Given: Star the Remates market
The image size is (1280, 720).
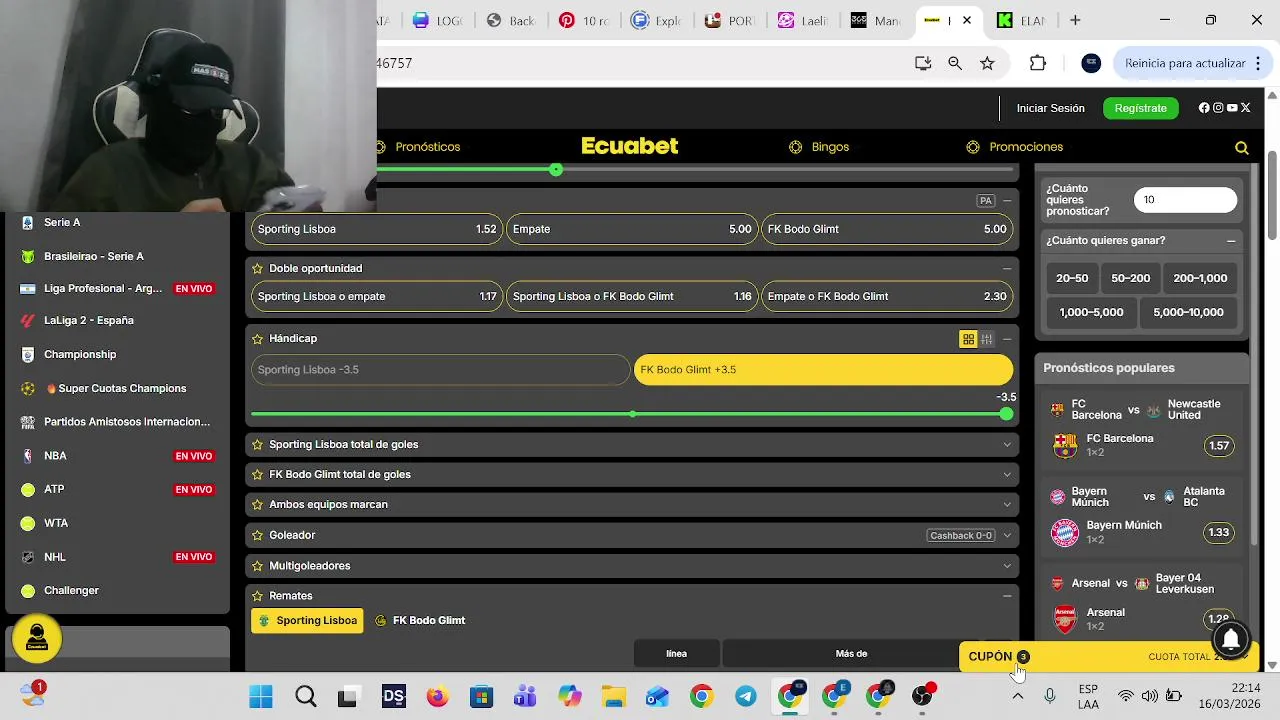Looking at the screenshot, I should [258, 595].
